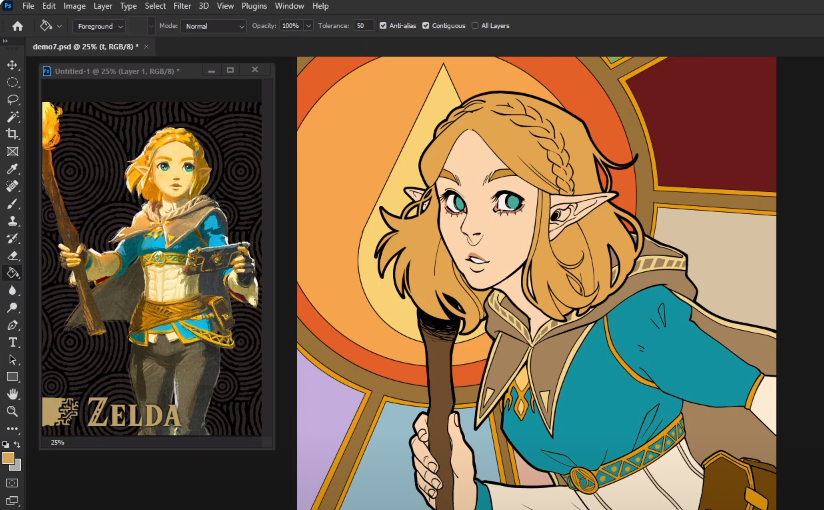The width and height of the screenshot is (824, 510).
Task: Select the Magic Wand tool
Action: pos(12,117)
